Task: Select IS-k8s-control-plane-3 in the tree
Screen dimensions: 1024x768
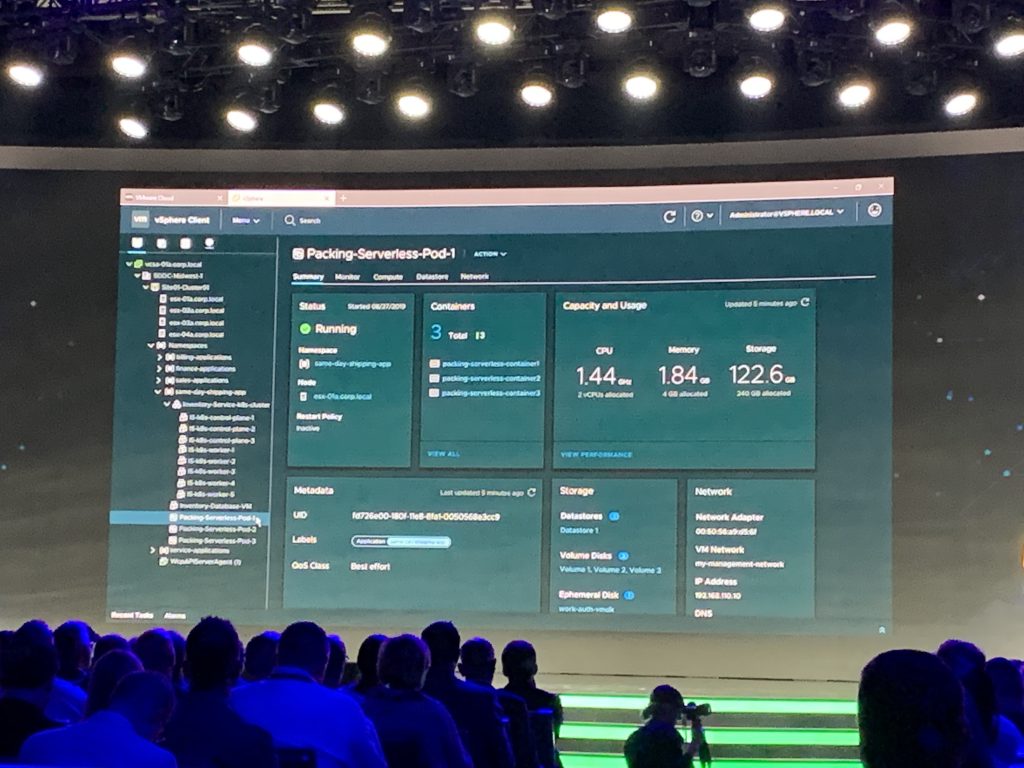Action: point(217,440)
